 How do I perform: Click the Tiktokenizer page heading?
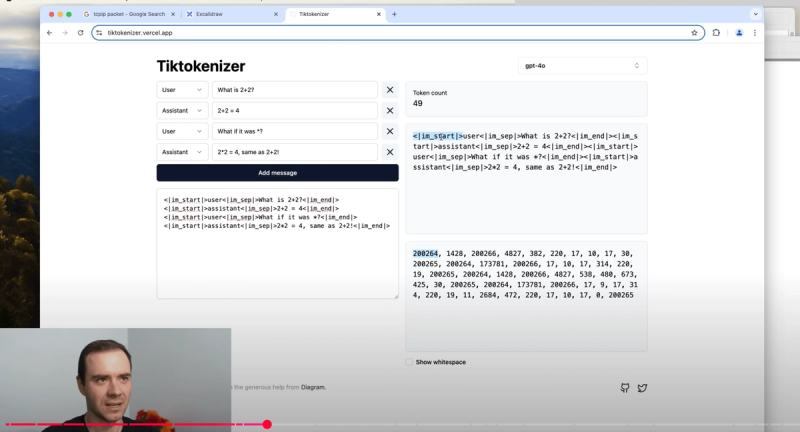pos(201,66)
